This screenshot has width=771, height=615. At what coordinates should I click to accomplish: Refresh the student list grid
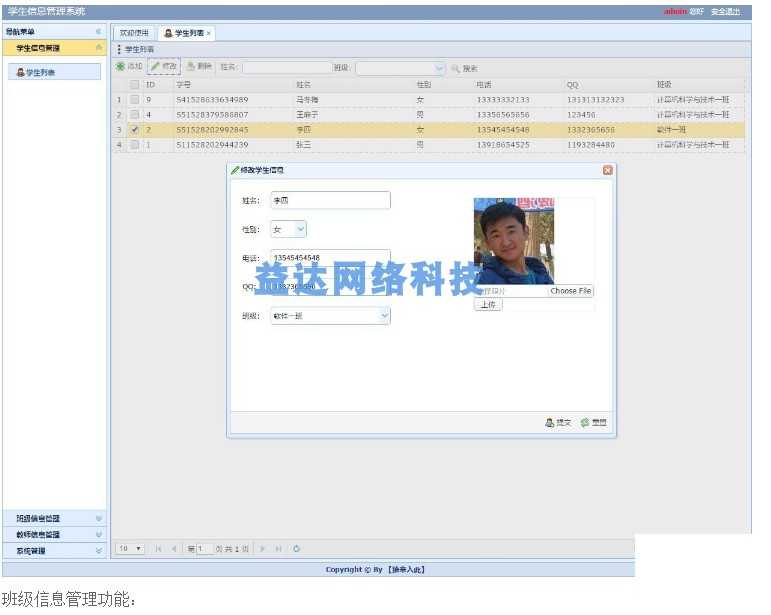point(297,549)
